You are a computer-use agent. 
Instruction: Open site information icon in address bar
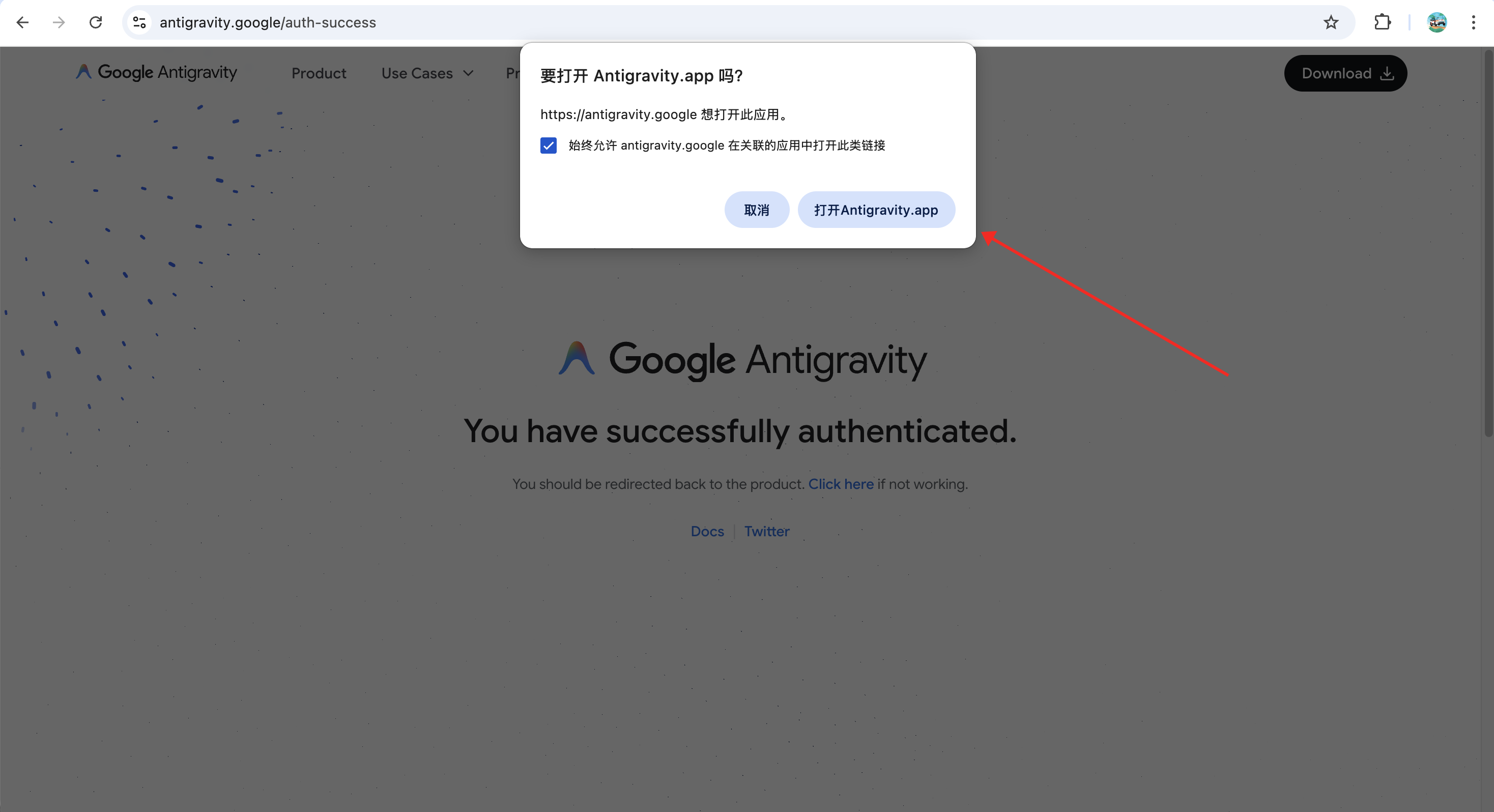[x=139, y=22]
